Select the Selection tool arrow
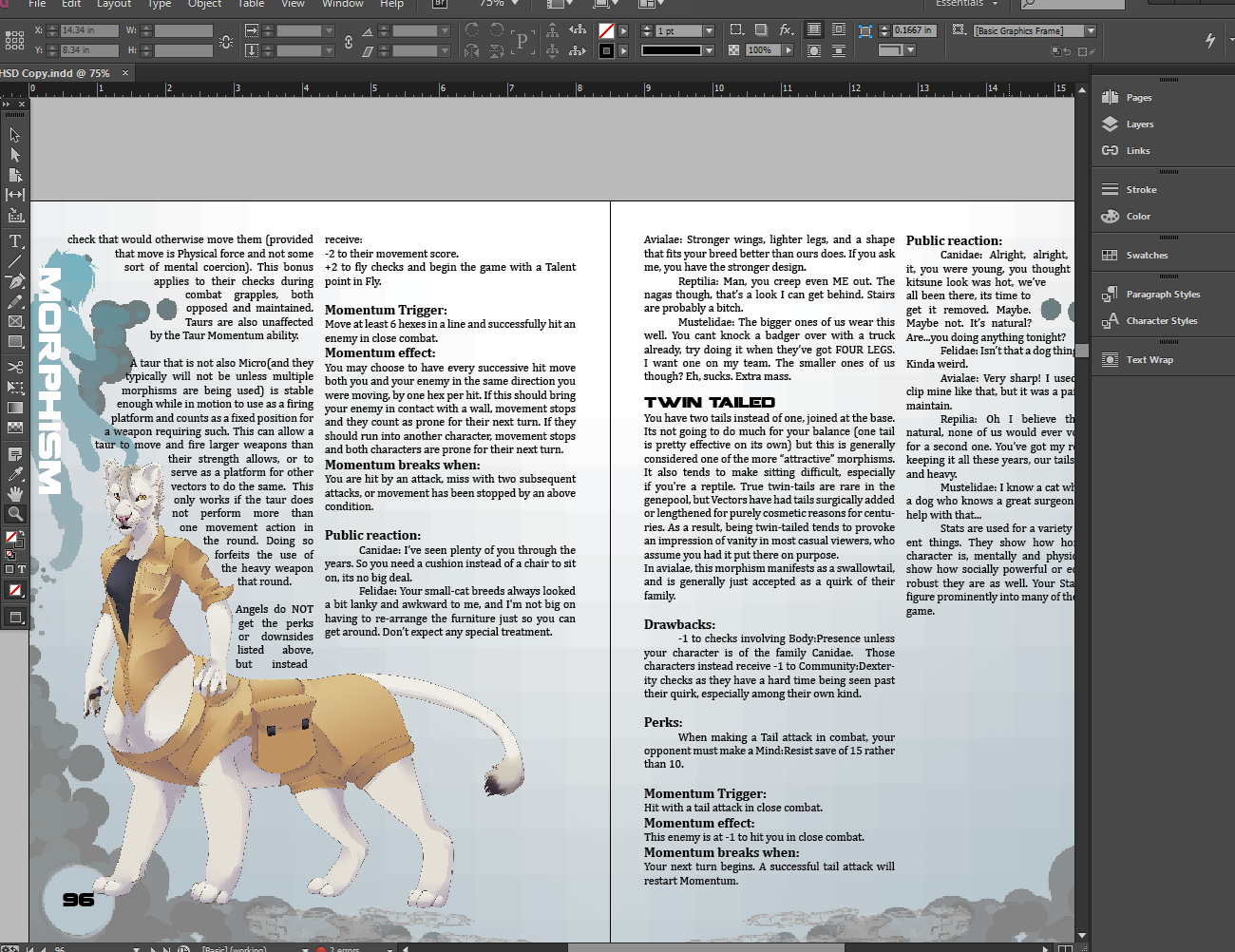1235x952 pixels. [x=15, y=135]
